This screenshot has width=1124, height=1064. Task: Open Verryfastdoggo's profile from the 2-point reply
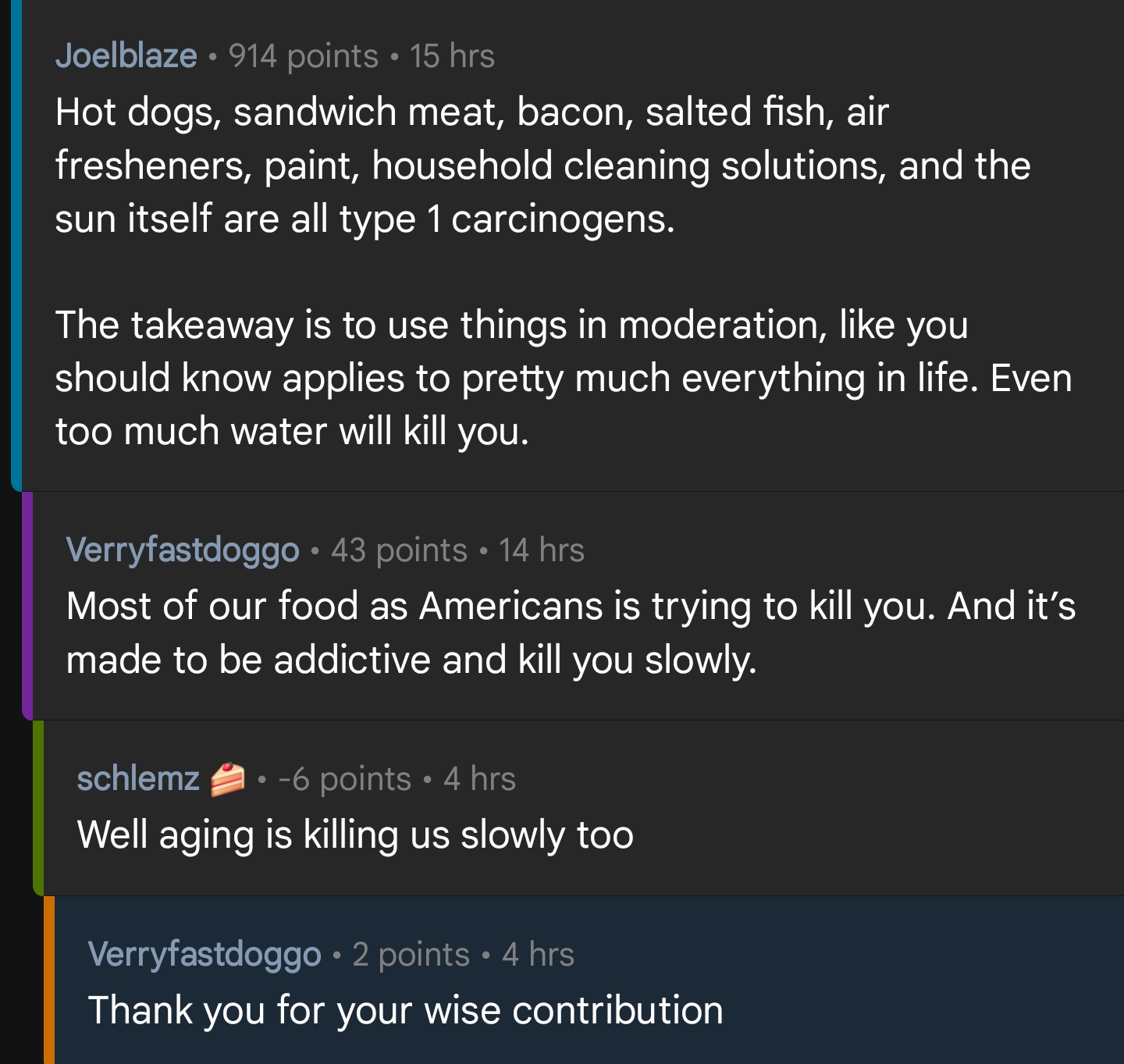(x=205, y=954)
